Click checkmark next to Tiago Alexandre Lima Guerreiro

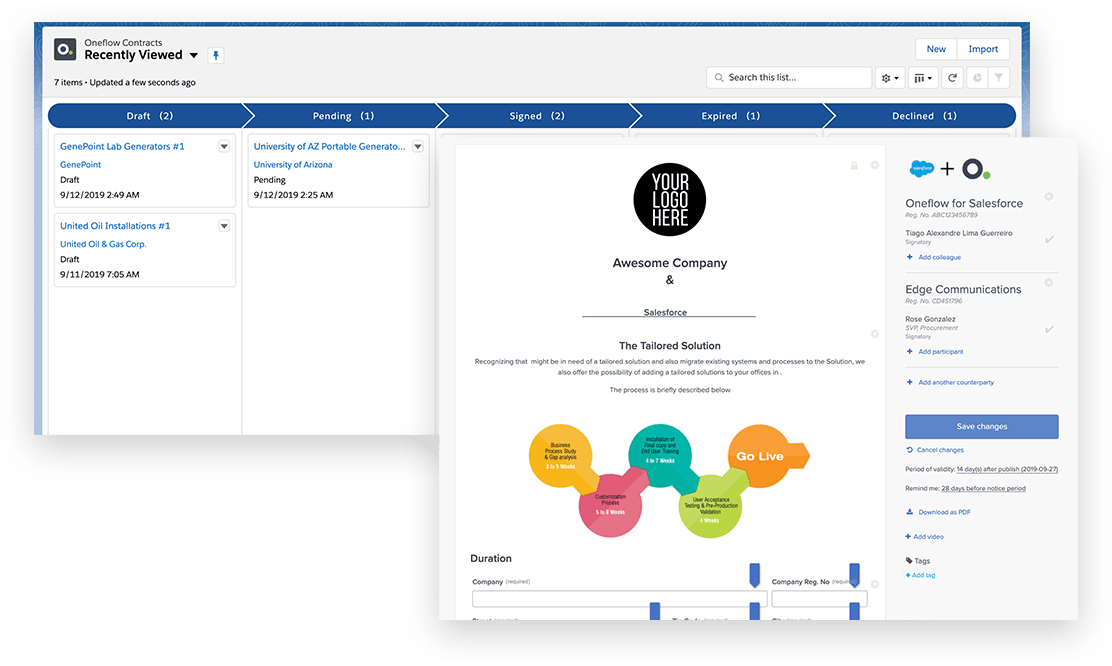[1049, 240]
